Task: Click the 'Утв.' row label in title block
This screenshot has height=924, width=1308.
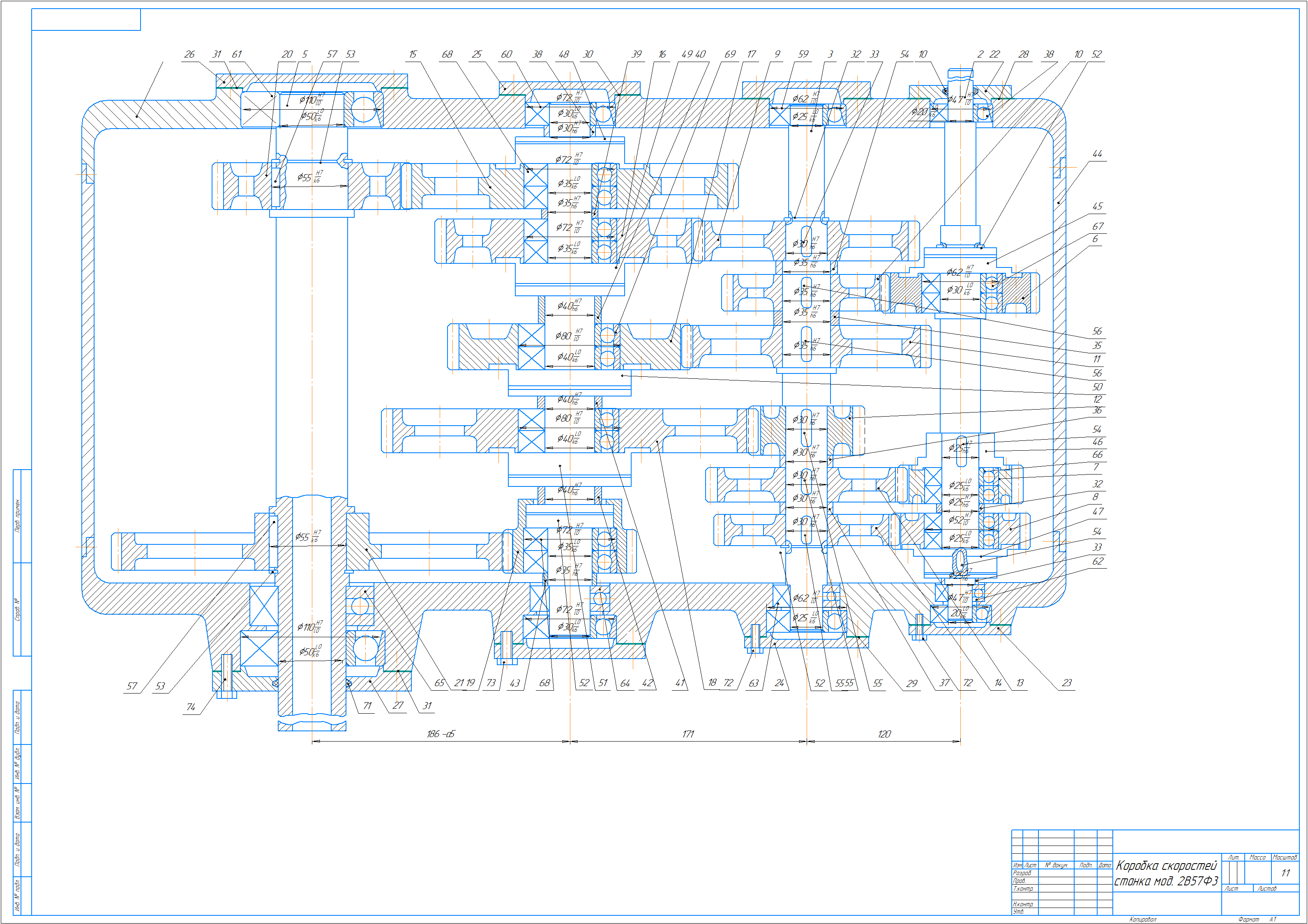Action: pos(1019,911)
